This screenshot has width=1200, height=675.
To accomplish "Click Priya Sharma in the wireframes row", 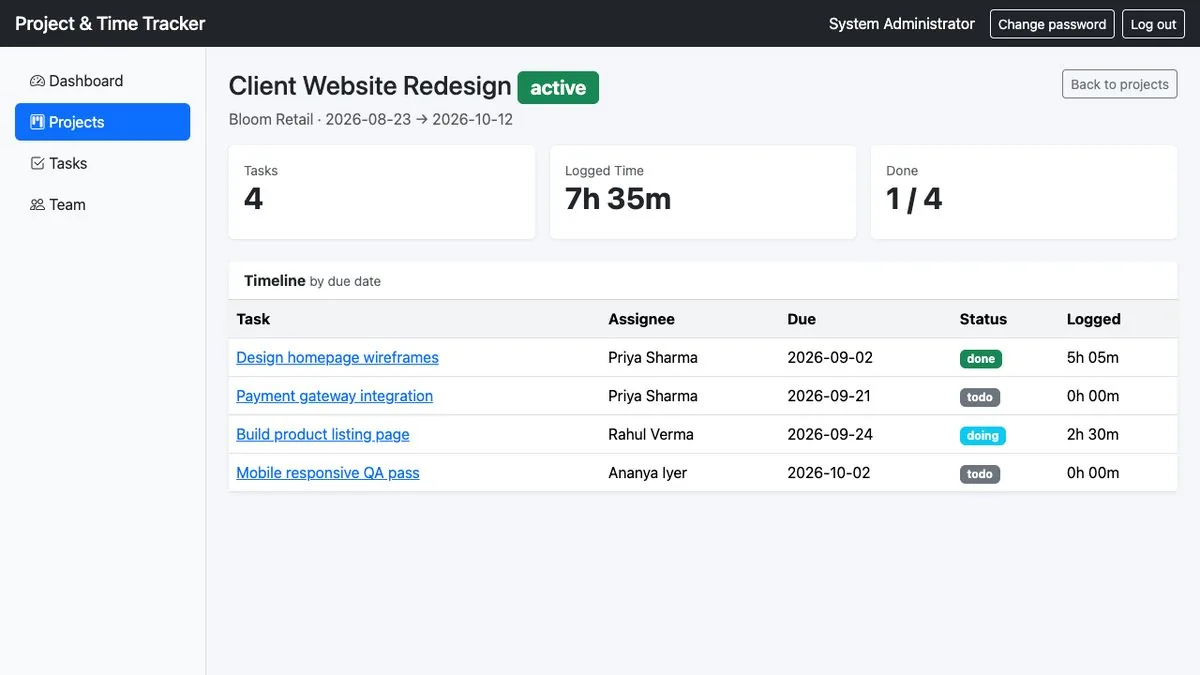I will [x=653, y=357].
